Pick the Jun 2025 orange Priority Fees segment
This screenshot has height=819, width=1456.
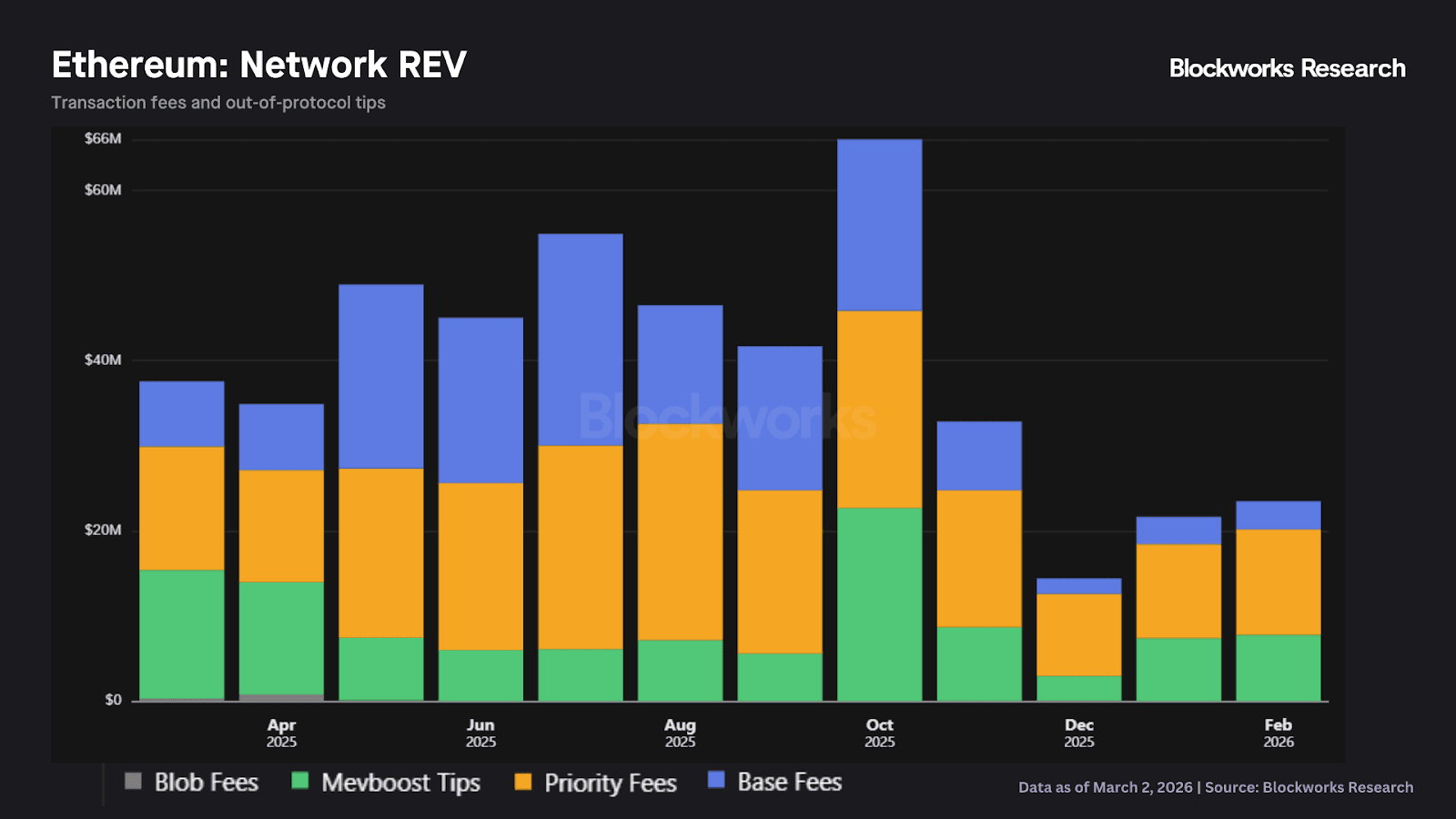coord(480,566)
